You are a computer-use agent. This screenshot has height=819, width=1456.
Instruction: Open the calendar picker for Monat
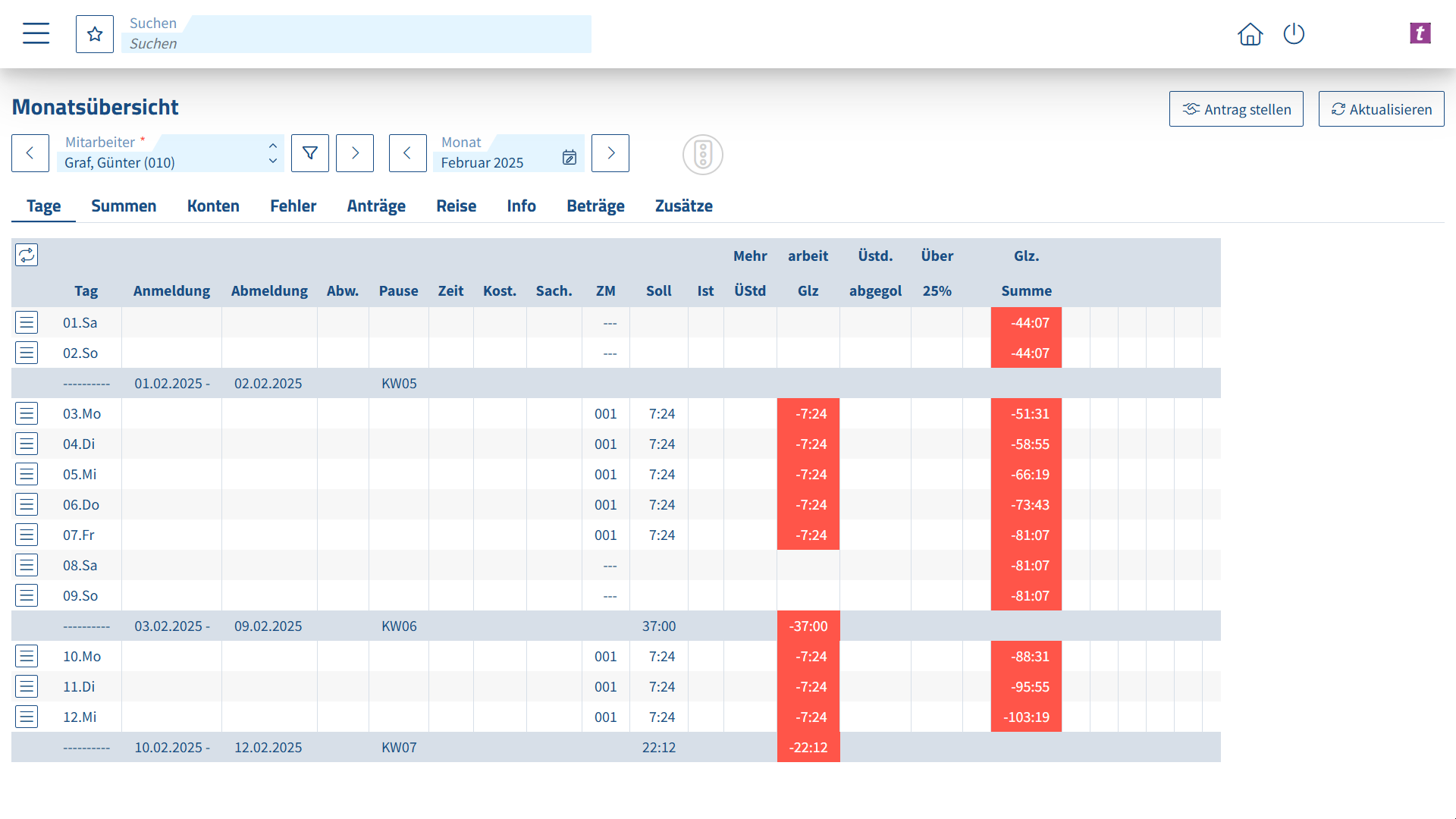click(570, 157)
